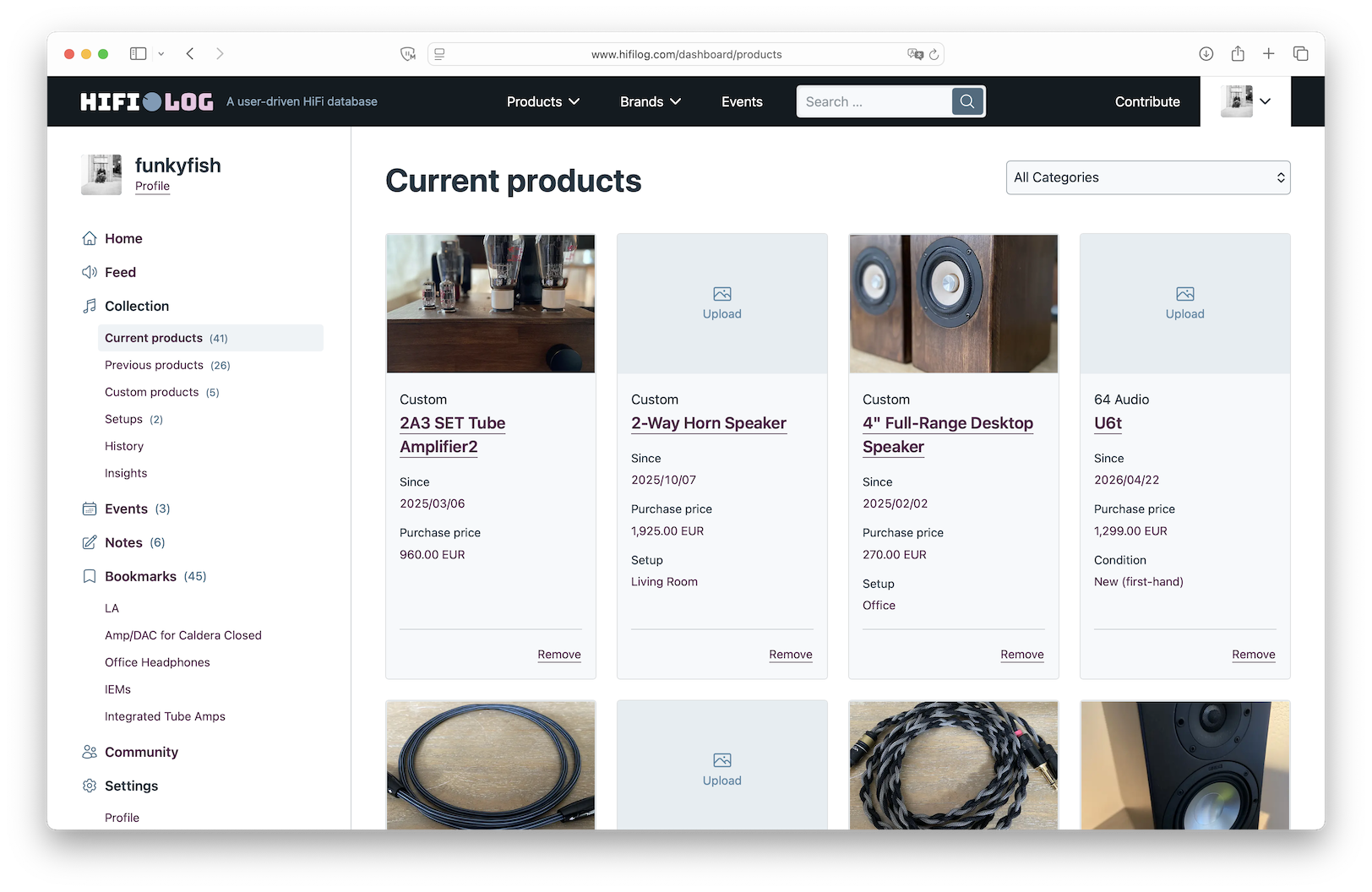Click the upload image icon on U6t card

(1185, 294)
